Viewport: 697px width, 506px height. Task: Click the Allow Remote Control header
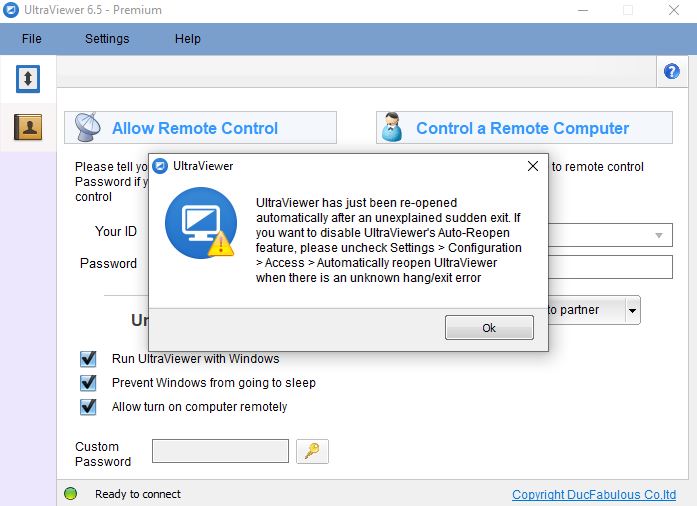(200, 128)
